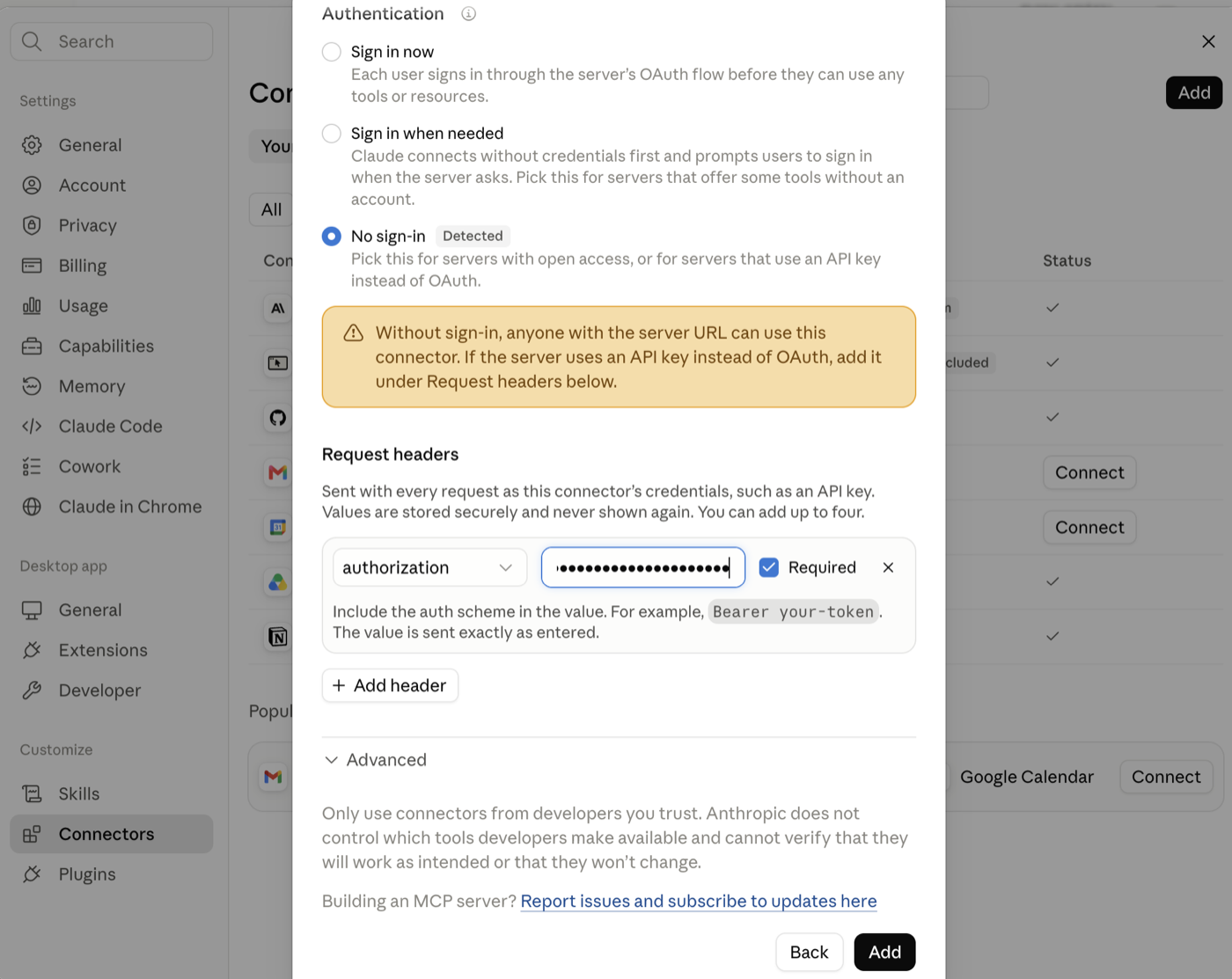Click the Claude Code brackets icon
Screen dimensions: 1232x979
click(32, 427)
